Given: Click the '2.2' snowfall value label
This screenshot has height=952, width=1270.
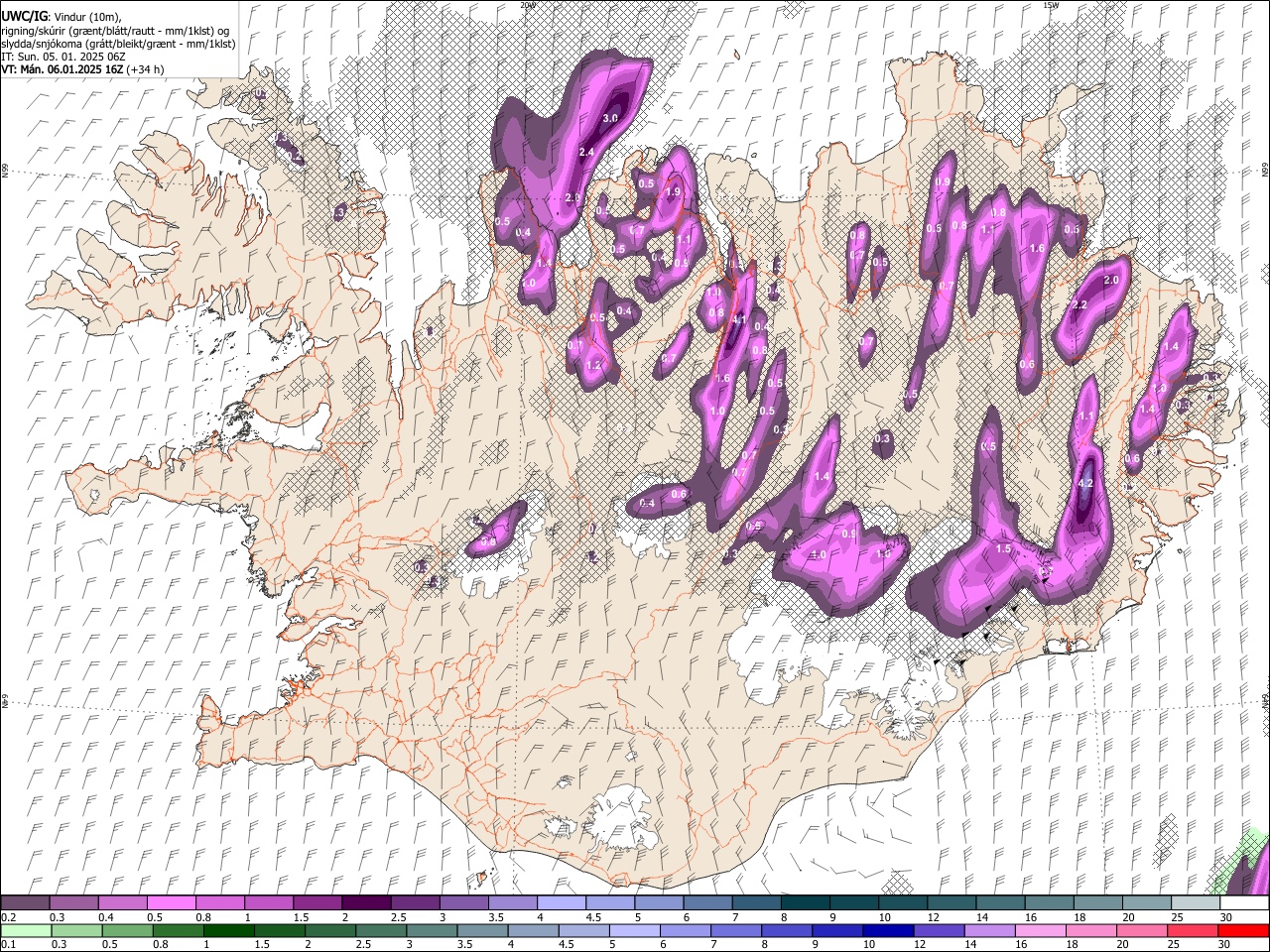Looking at the screenshot, I should click(x=1080, y=304).
